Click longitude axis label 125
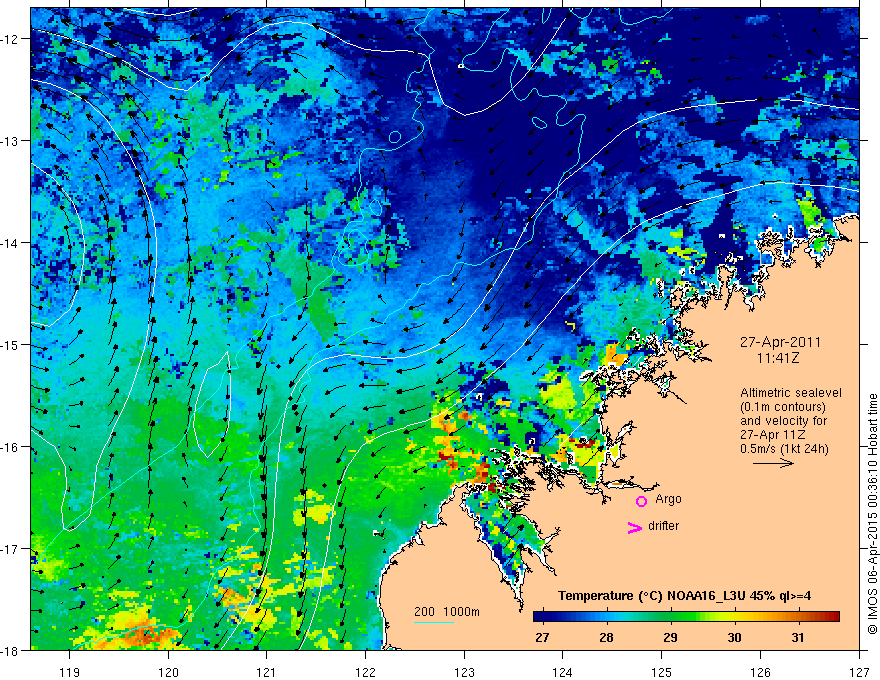880x680 pixels. tap(662, 672)
